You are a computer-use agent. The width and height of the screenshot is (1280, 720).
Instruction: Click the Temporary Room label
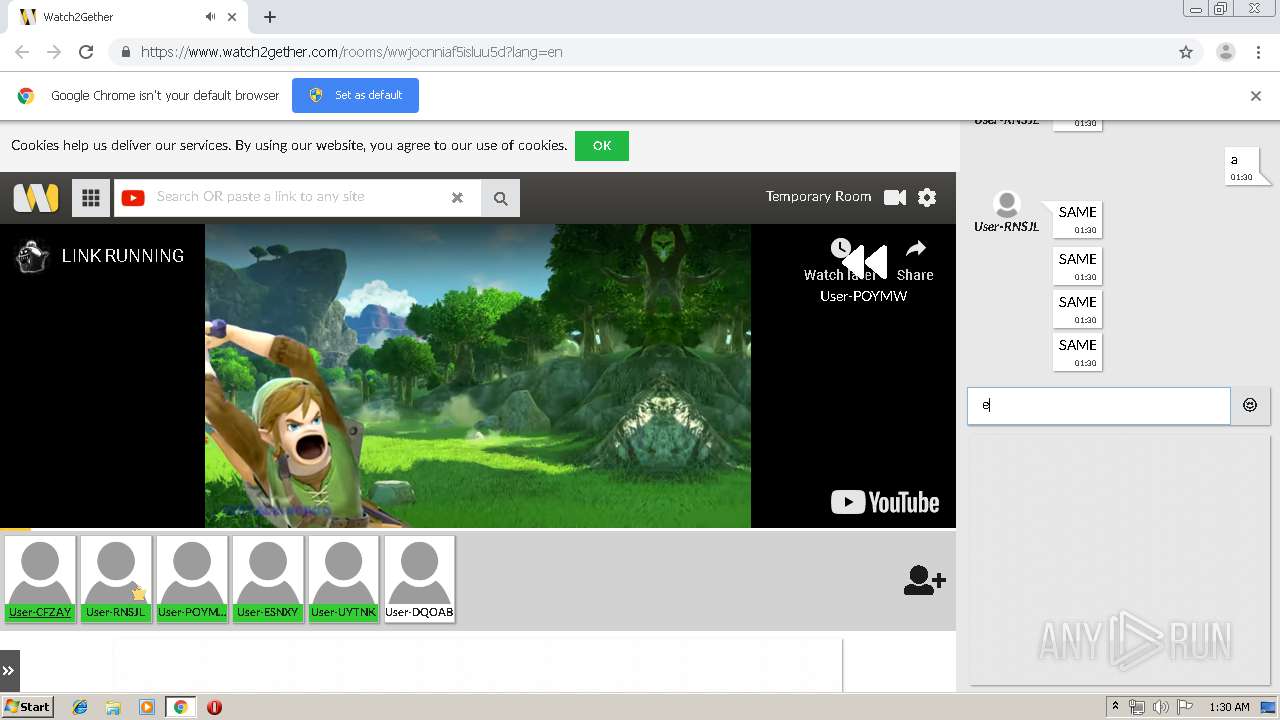818,197
